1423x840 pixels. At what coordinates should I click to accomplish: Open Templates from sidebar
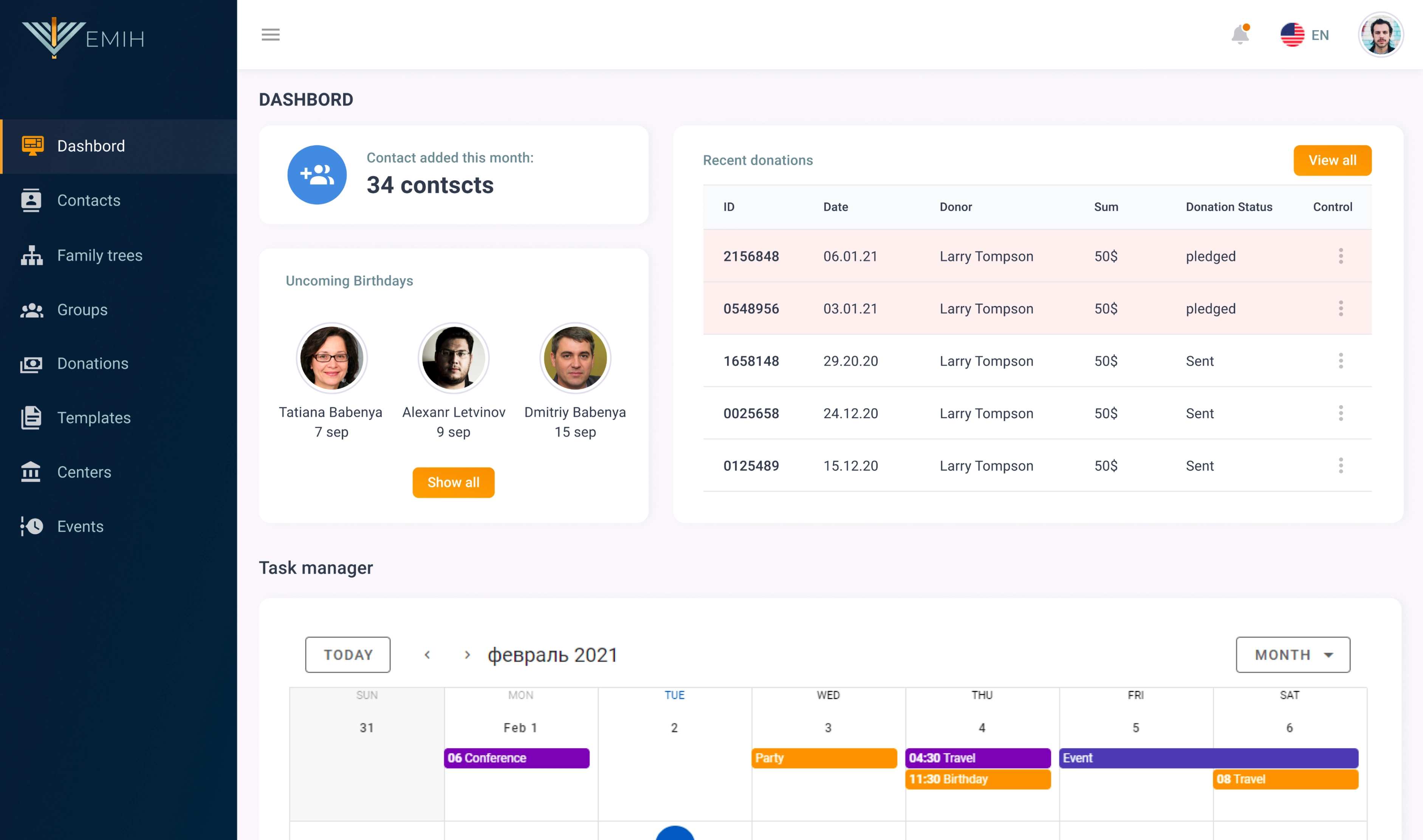coord(94,418)
